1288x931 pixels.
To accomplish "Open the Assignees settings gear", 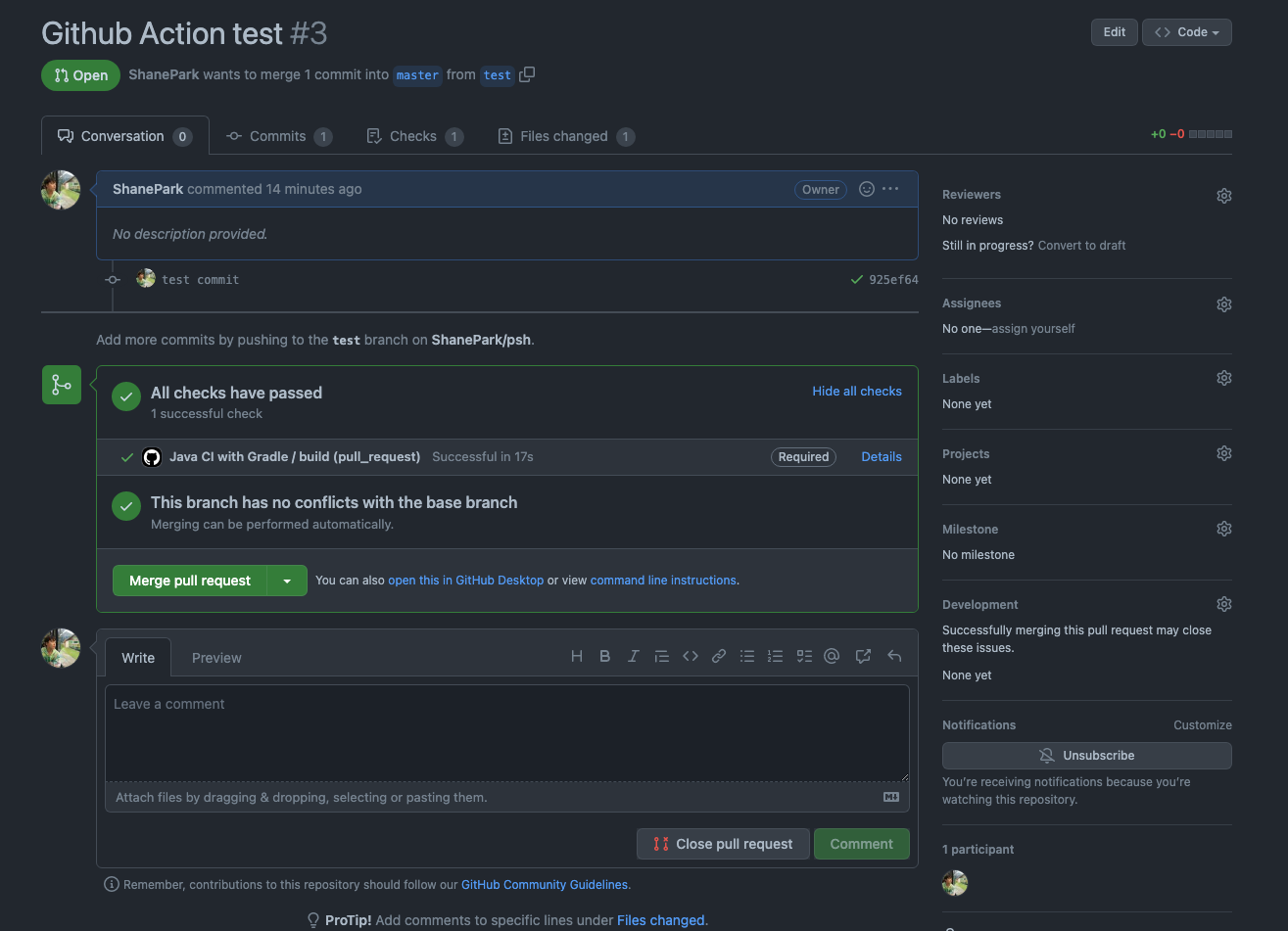I will 1223,304.
